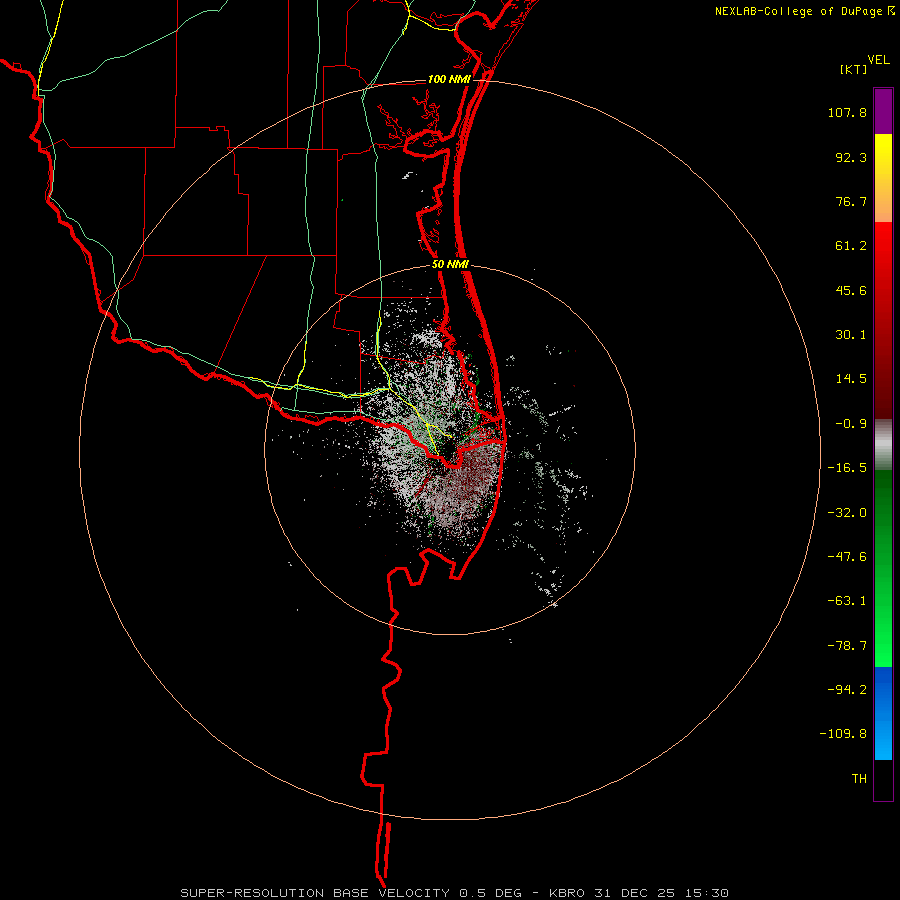Screen dimensions: 900x900
Task: Click the blue segment of velocity color bar
Action: tap(883, 713)
